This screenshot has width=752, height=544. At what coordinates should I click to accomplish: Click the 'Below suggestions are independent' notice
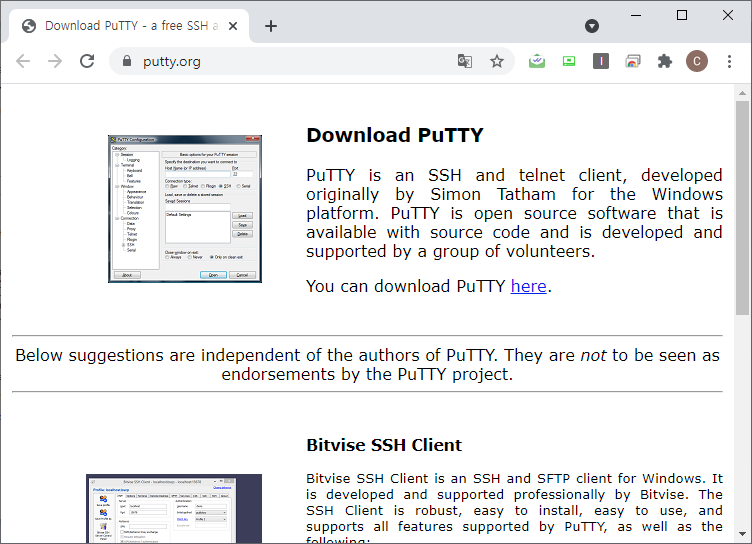(367, 365)
